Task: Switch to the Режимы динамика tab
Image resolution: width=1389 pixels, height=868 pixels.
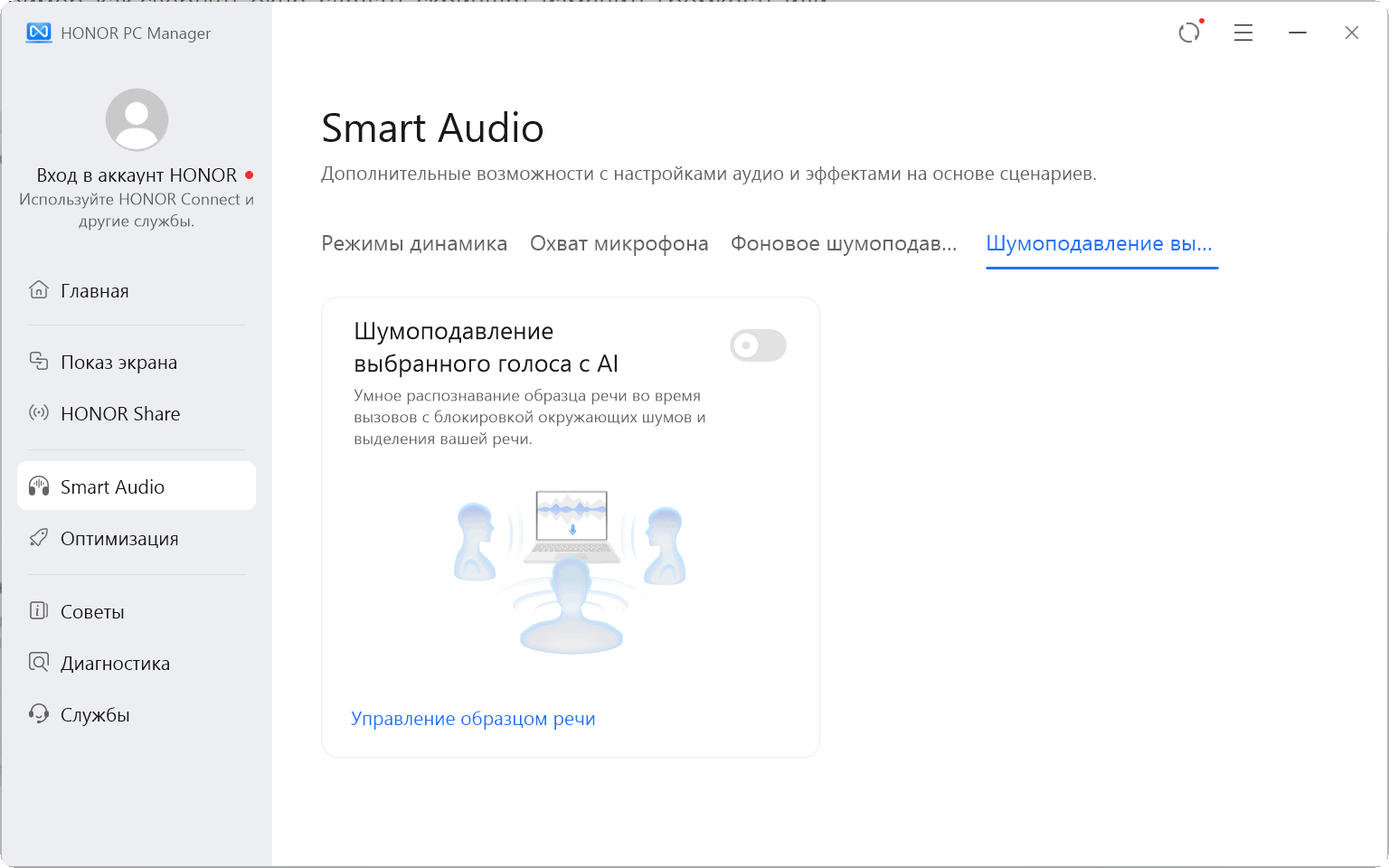Action: (414, 244)
